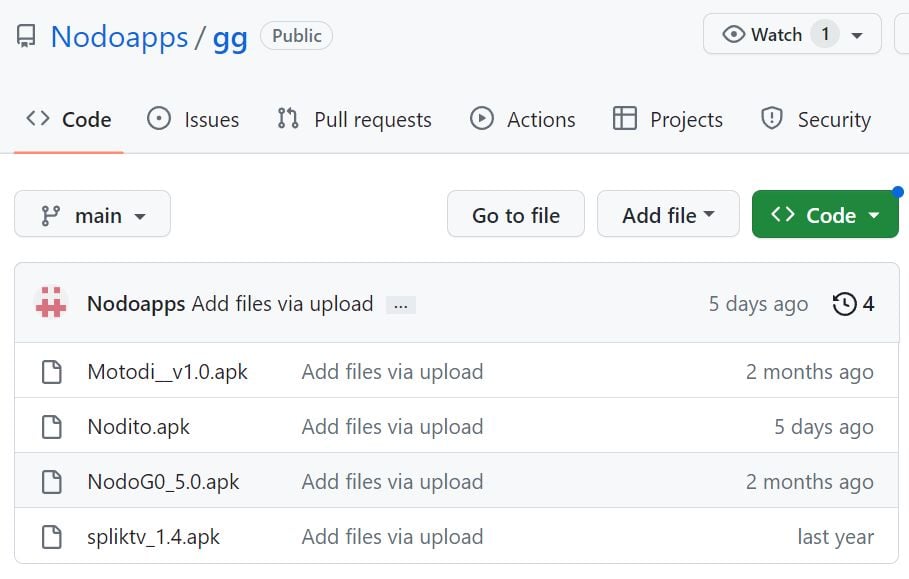Click the 5 days ago commit timestamp
The height and width of the screenshot is (579, 909).
tap(758, 304)
